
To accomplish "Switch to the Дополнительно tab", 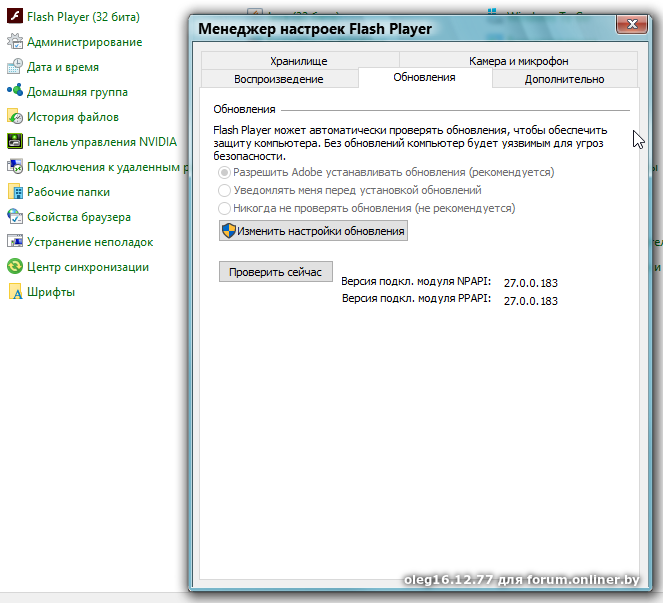I will click(565, 79).
